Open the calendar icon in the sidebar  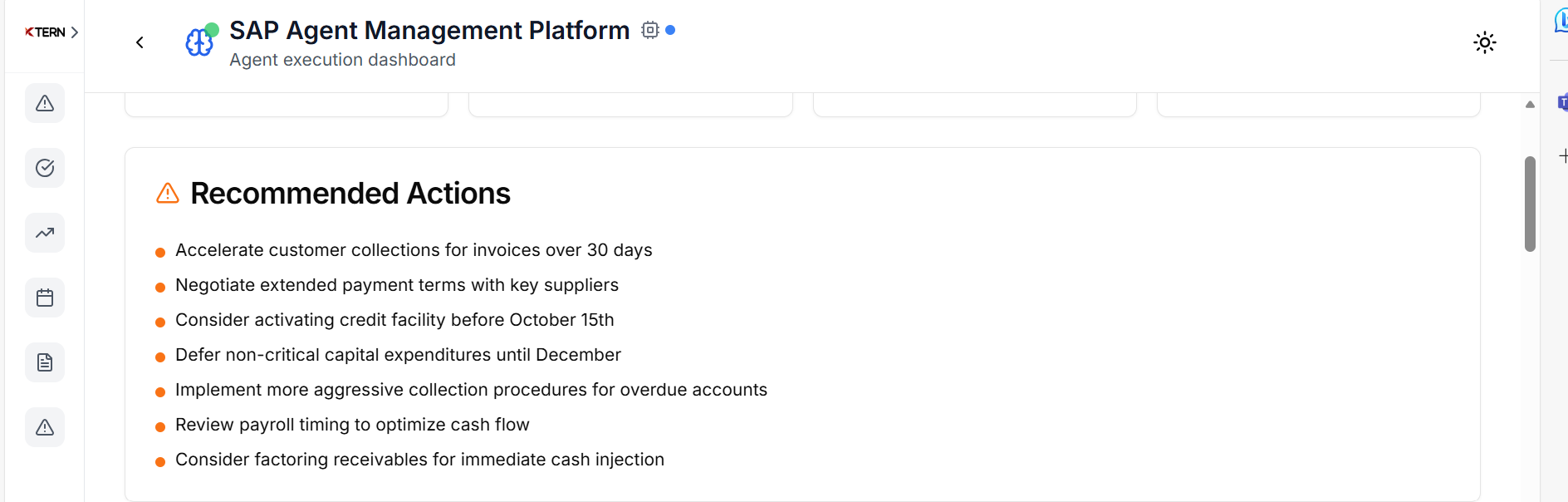45,298
